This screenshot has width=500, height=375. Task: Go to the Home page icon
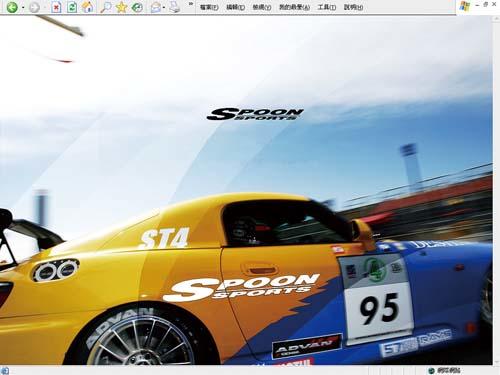pyautogui.click(x=88, y=7)
